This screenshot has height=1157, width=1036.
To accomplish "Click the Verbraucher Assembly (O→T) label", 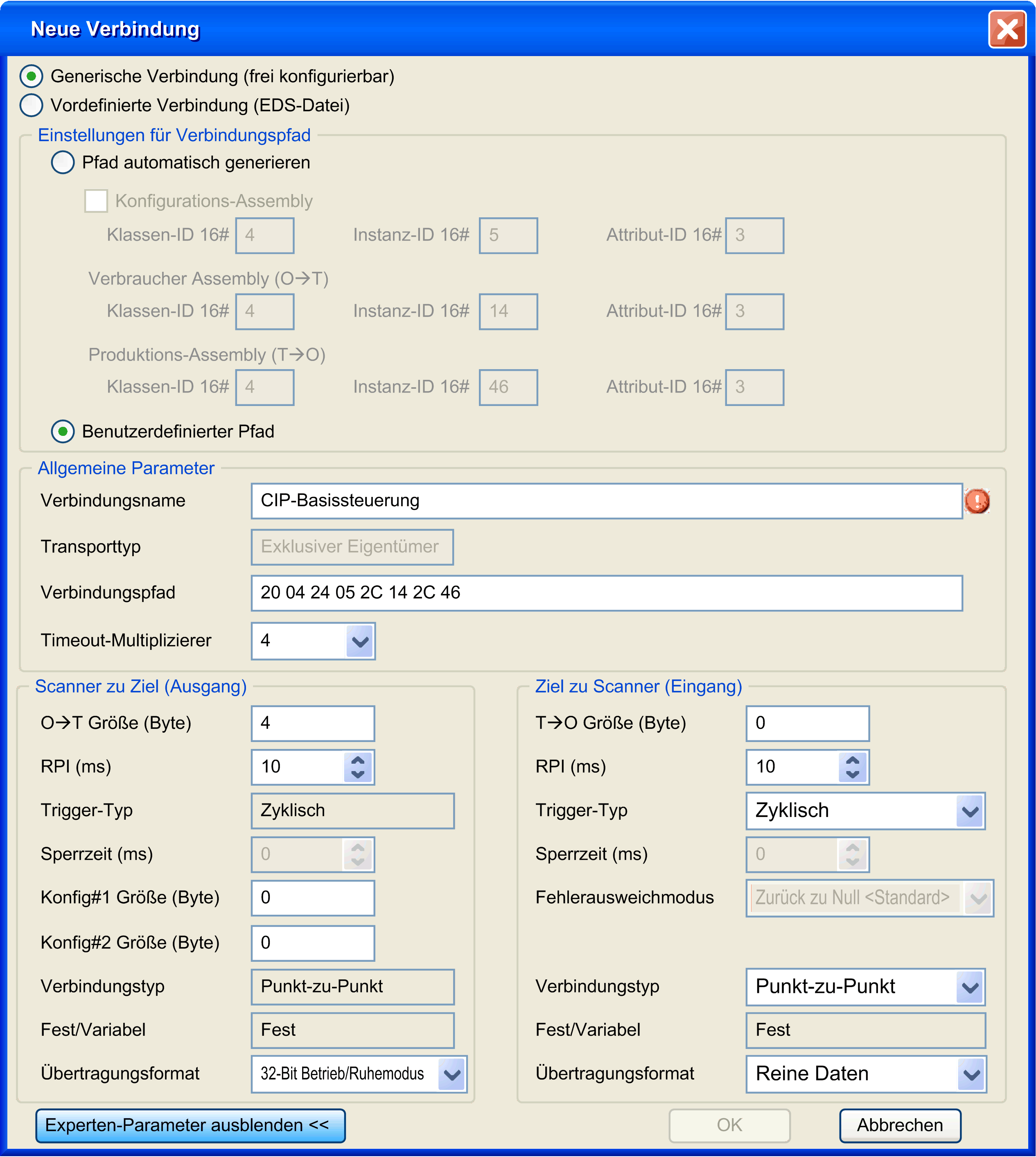I will (208, 279).
